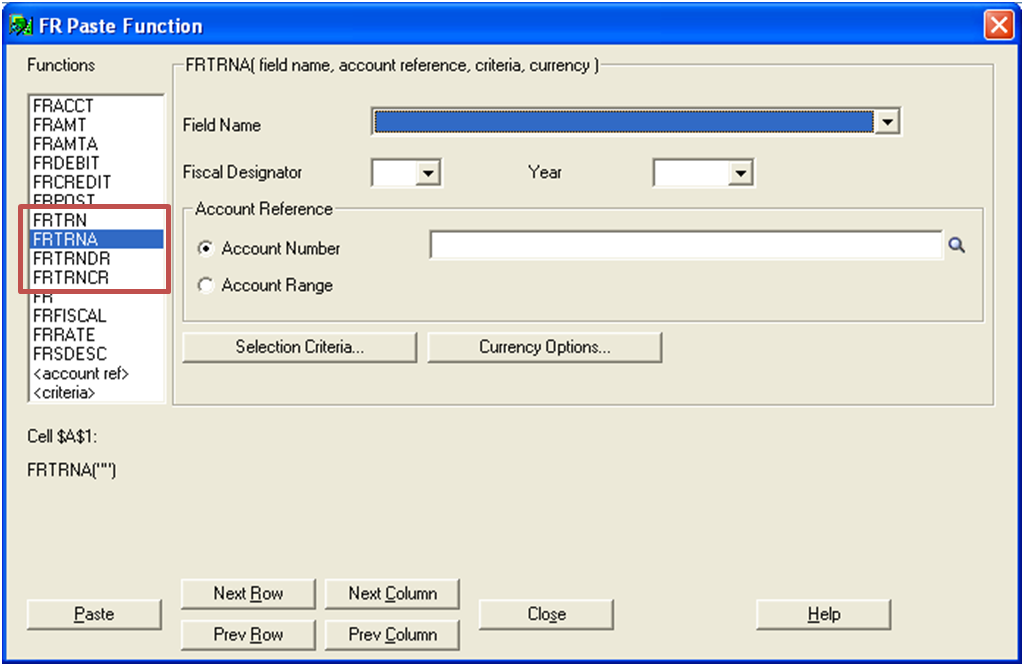Viewport: 1025px width, 666px height.
Task: Click the account finder magnifier icon
Action: [956, 246]
